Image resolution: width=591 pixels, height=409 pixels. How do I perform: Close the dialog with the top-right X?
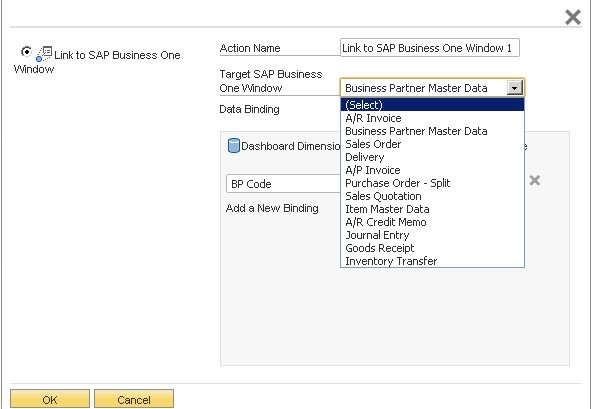(x=573, y=17)
